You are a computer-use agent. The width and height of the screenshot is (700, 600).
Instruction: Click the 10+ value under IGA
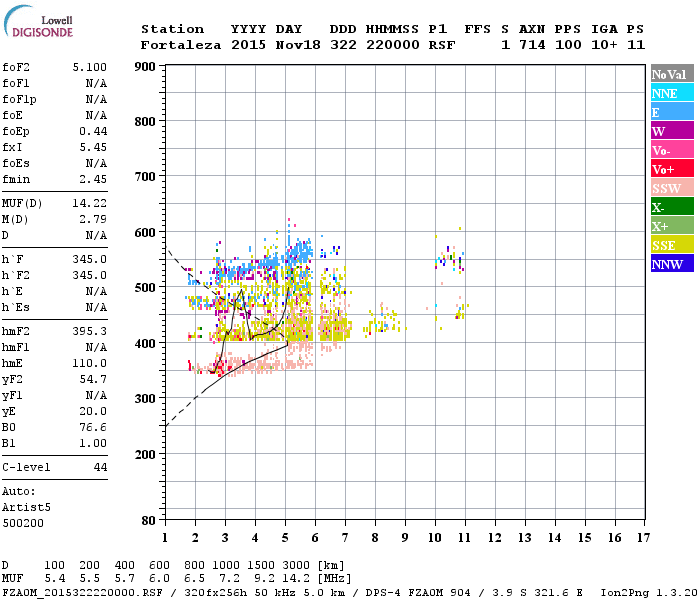604,45
